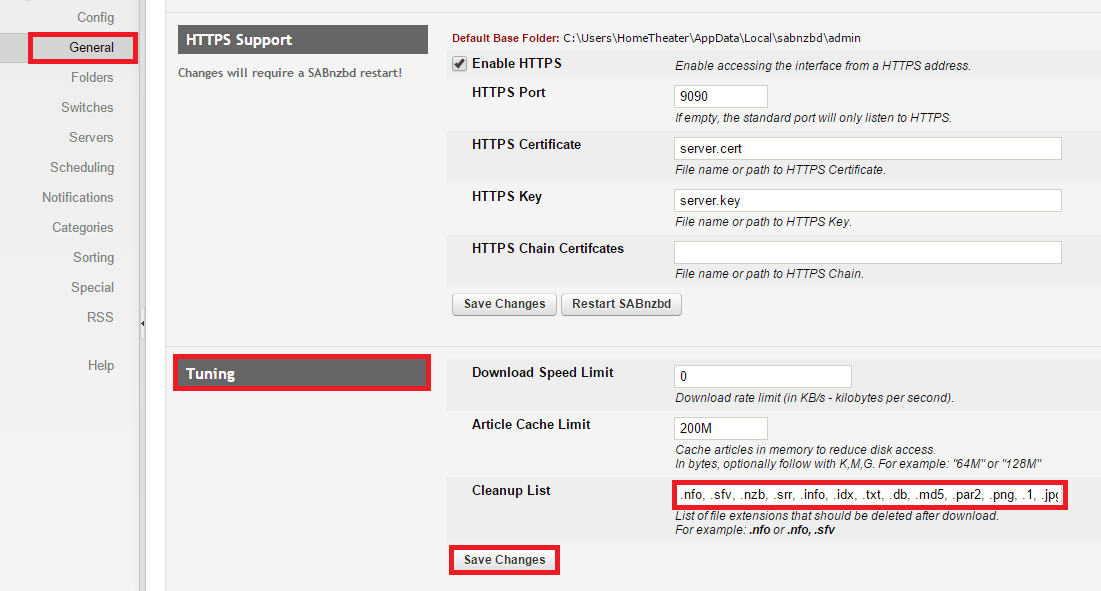Screen dimensions: 1101x591
Task: Focus the Article Cache Limit field
Action: [x=720, y=428]
